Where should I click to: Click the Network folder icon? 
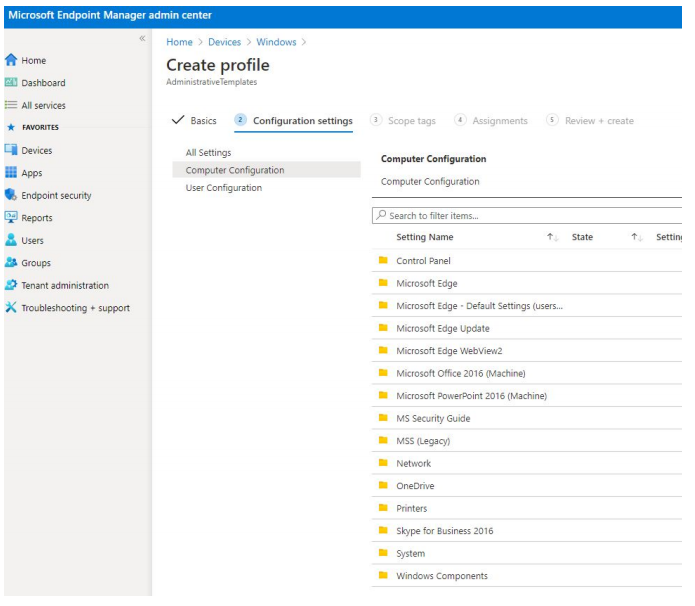383,463
